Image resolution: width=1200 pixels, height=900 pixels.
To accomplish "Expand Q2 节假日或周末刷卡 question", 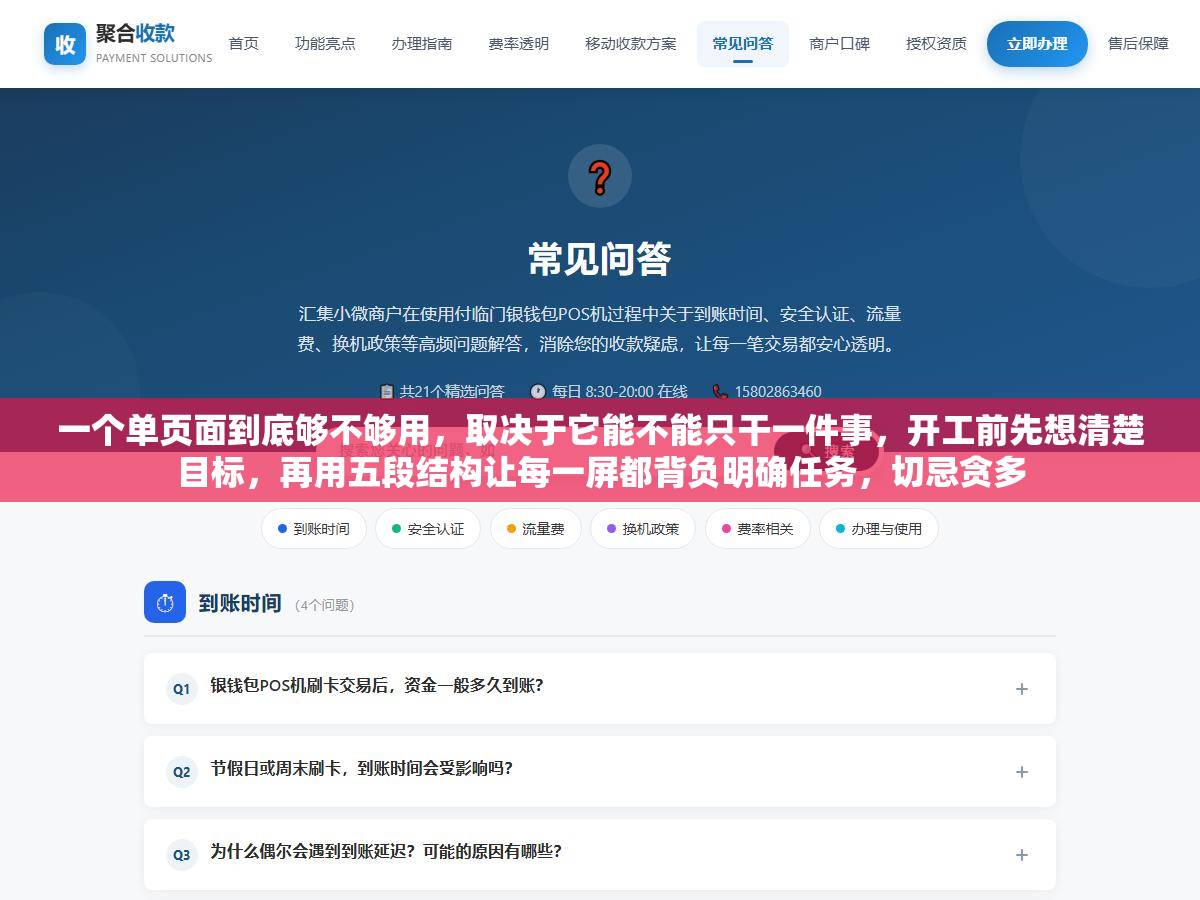I will click(600, 771).
